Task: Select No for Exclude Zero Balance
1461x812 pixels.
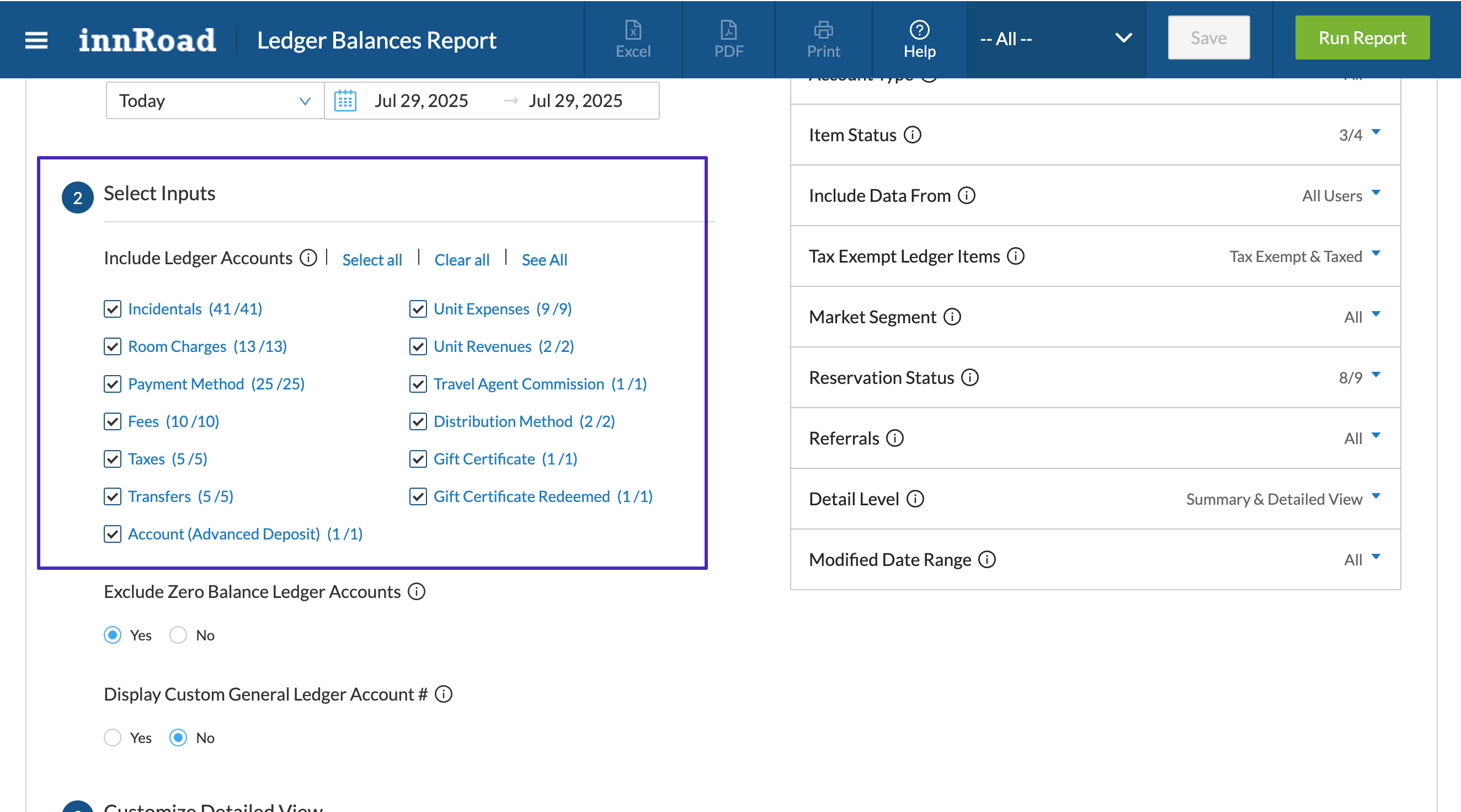Action: coord(178,635)
